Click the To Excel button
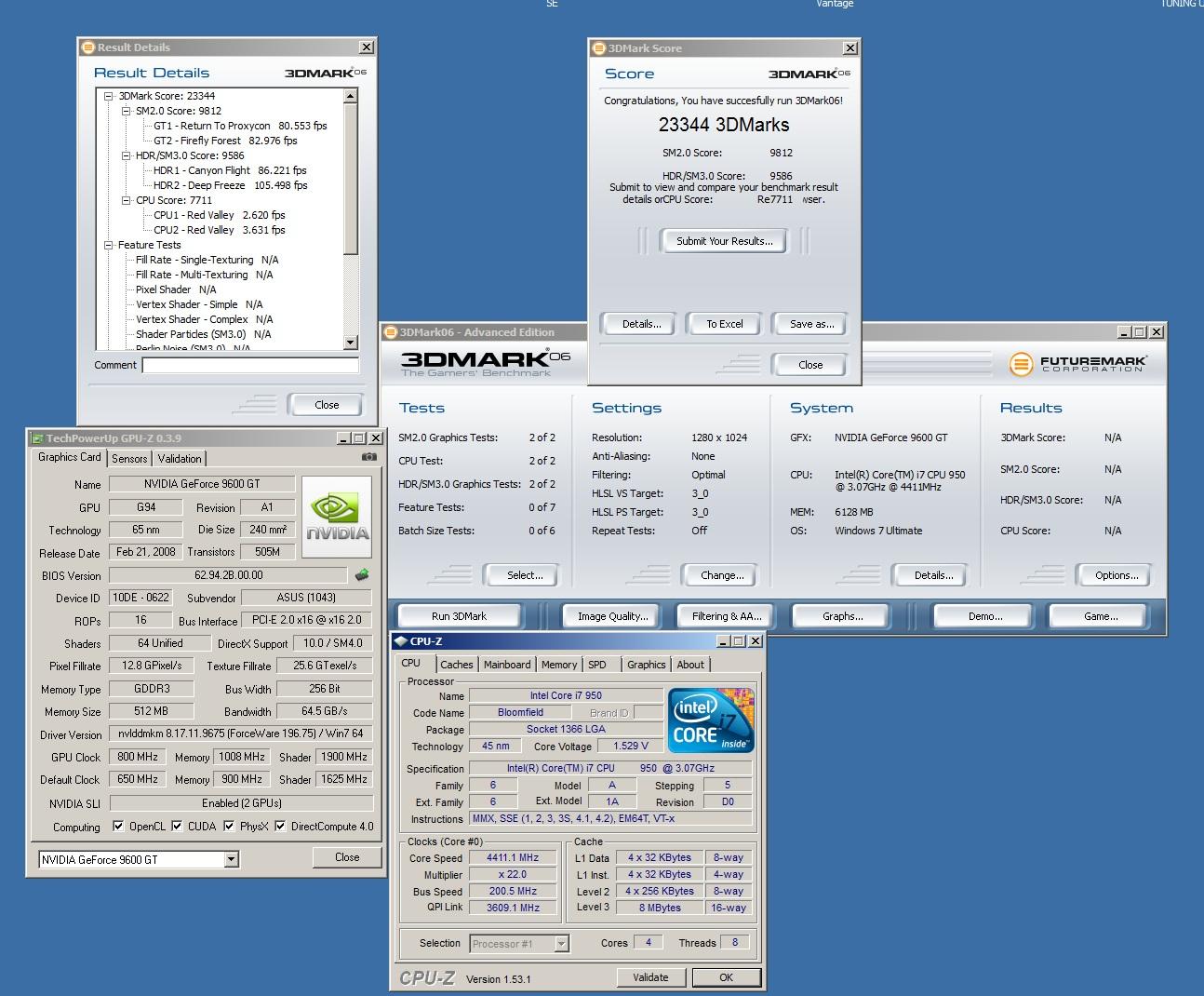This screenshot has height=996, width=1204. coord(725,324)
